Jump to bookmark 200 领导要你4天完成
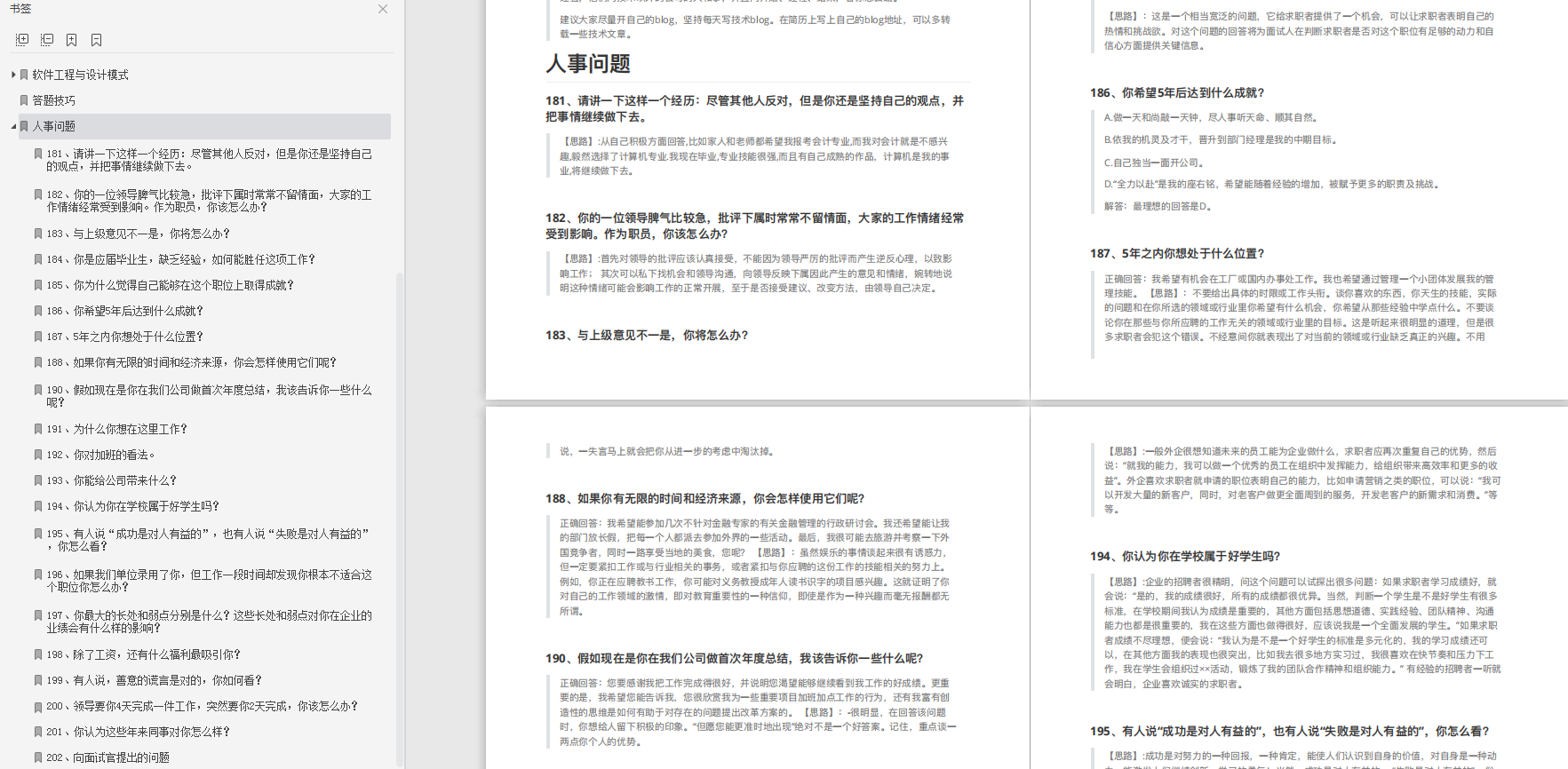The height and width of the screenshot is (769, 1568). pyautogui.click(x=202, y=706)
